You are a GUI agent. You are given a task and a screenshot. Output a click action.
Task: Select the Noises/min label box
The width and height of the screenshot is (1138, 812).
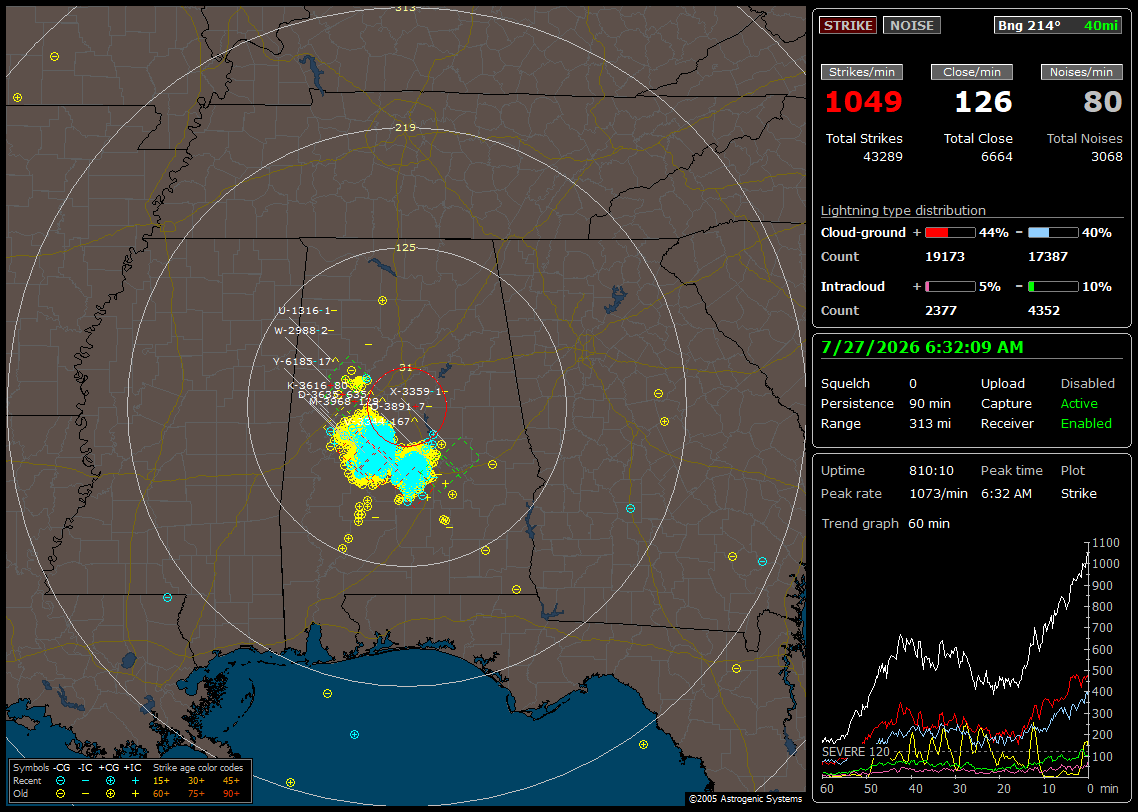click(1081, 72)
